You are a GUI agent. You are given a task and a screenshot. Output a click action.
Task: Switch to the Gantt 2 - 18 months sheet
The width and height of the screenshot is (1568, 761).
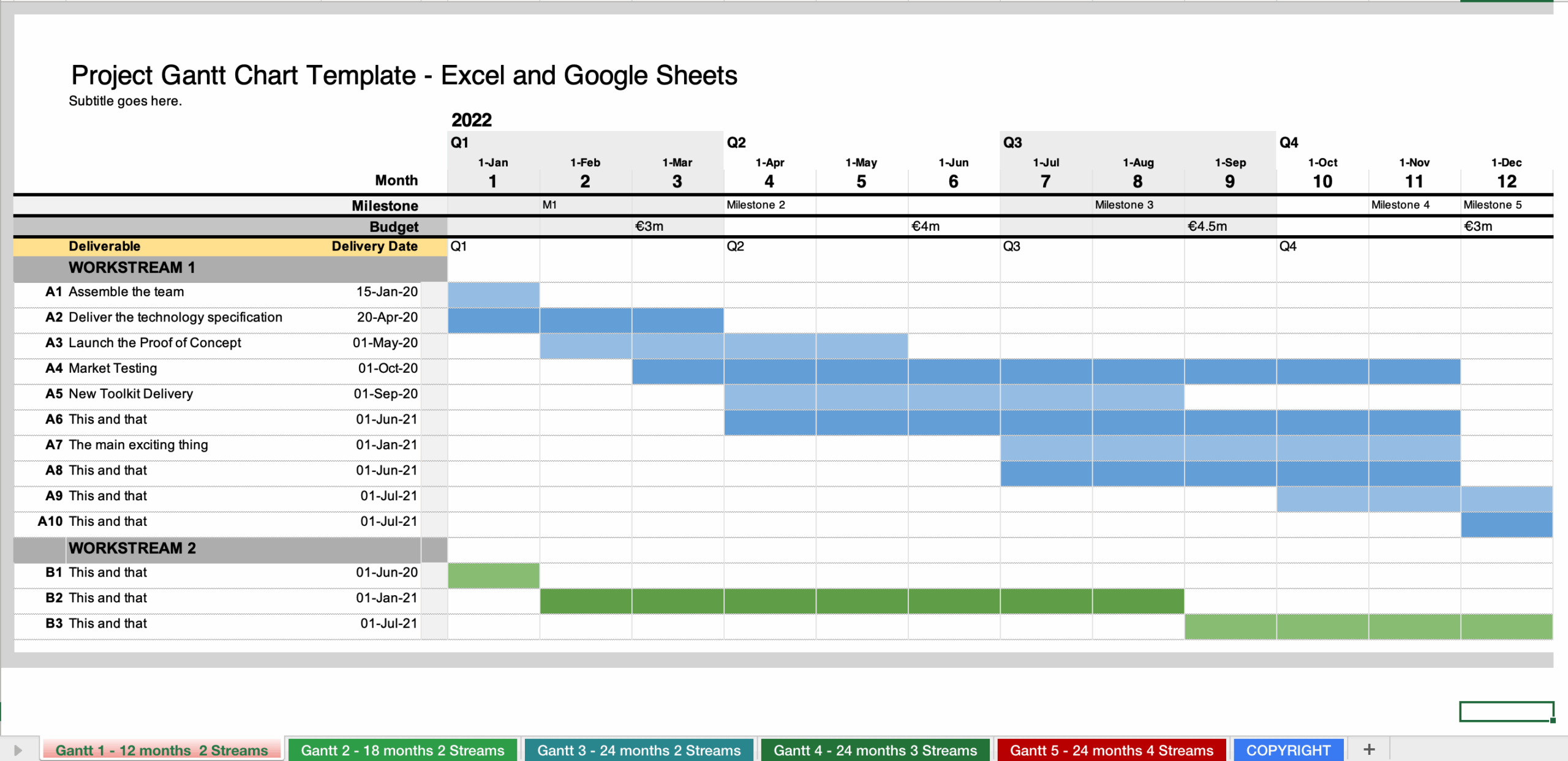click(x=402, y=749)
